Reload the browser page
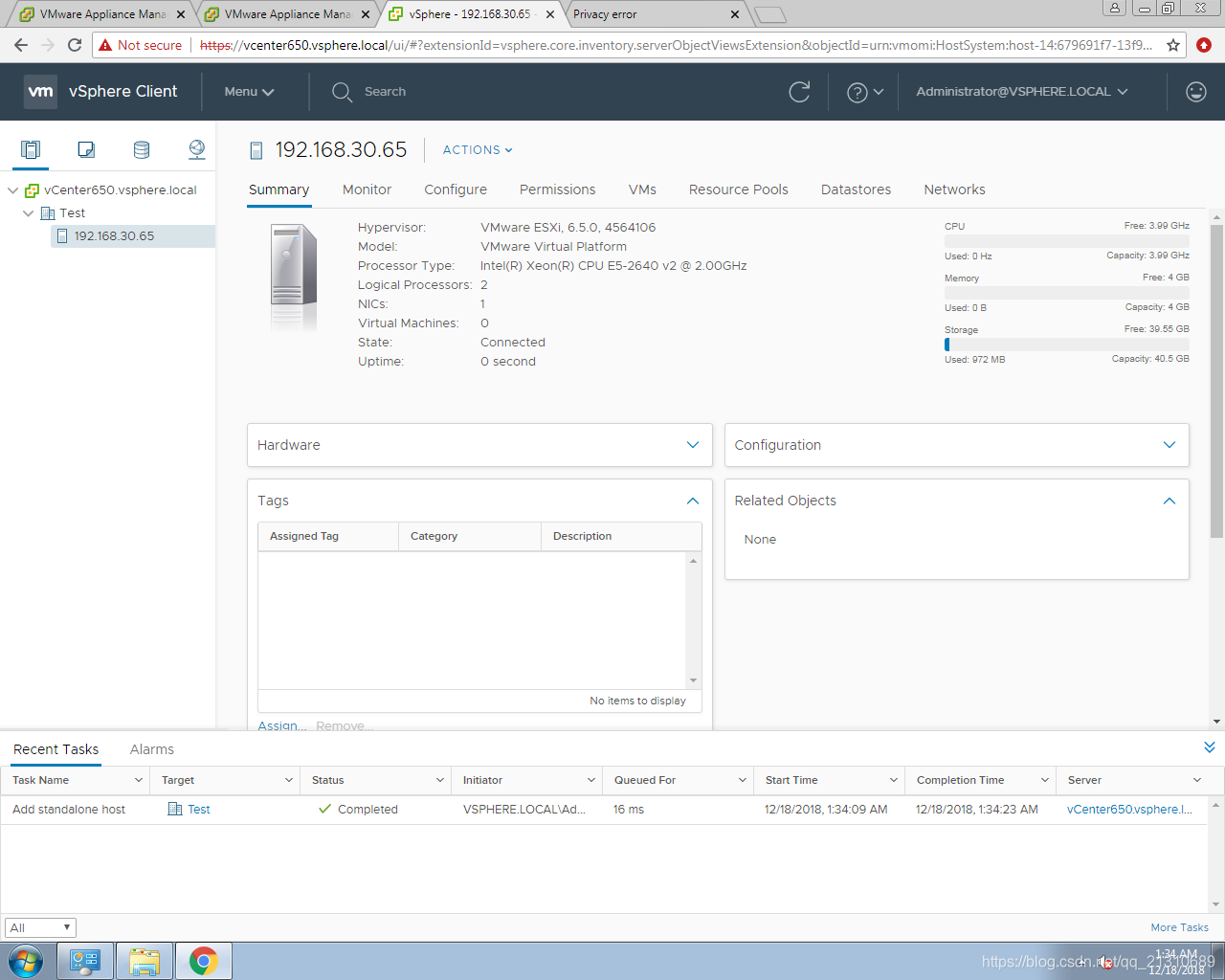The height and width of the screenshot is (980, 1225). click(x=75, y=45)
